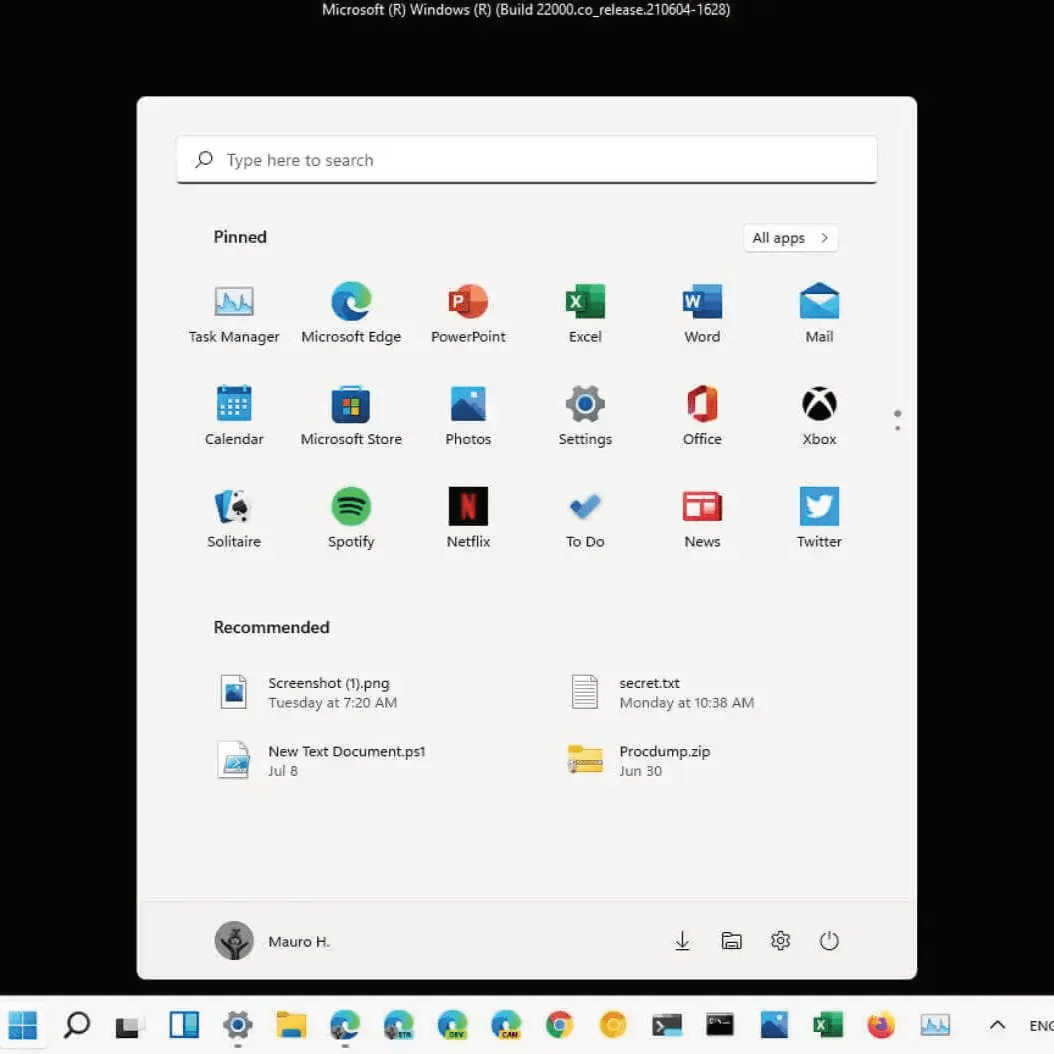Open the Twitter app

[818, 505]
